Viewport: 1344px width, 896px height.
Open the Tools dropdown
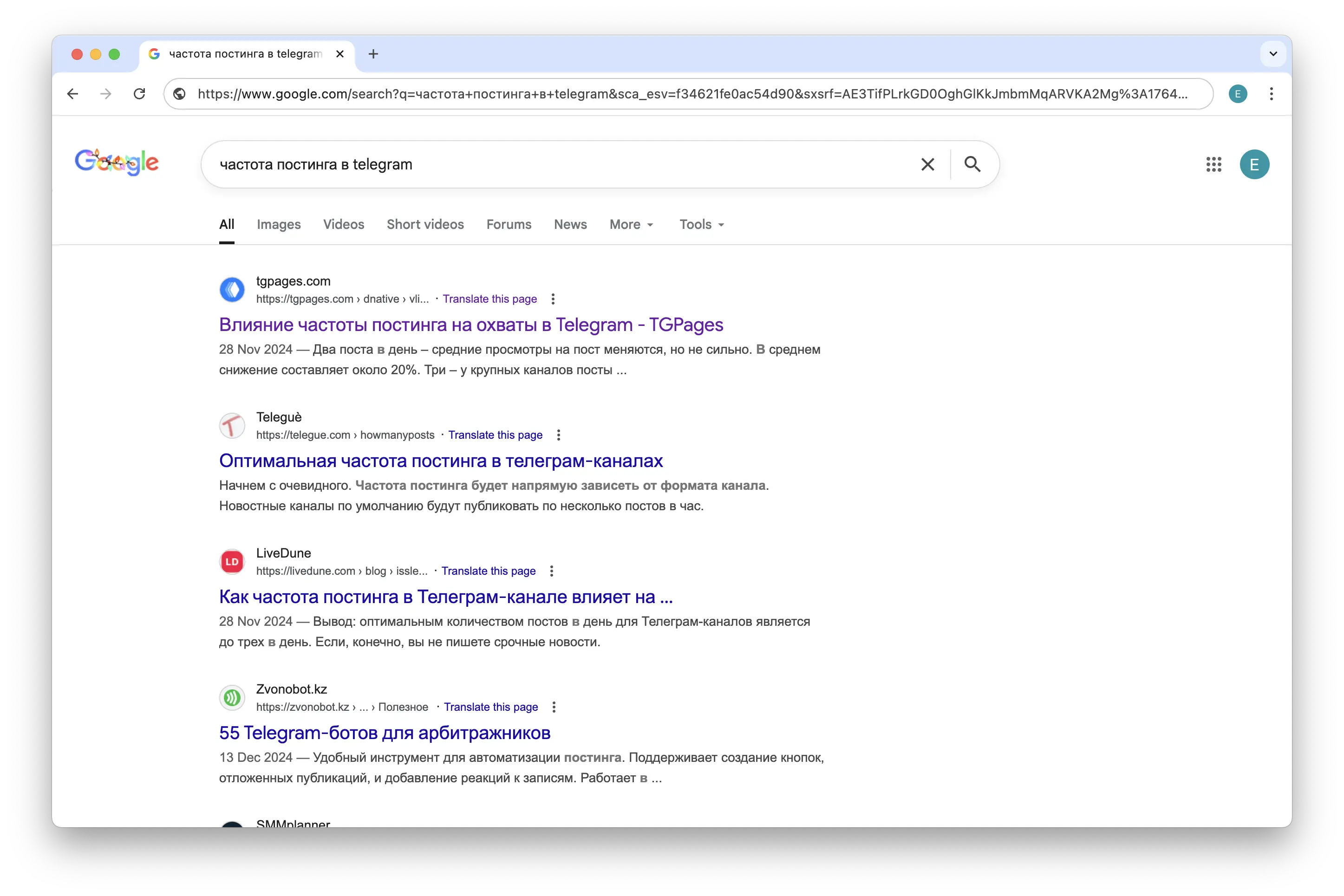(x=701, y=224)
